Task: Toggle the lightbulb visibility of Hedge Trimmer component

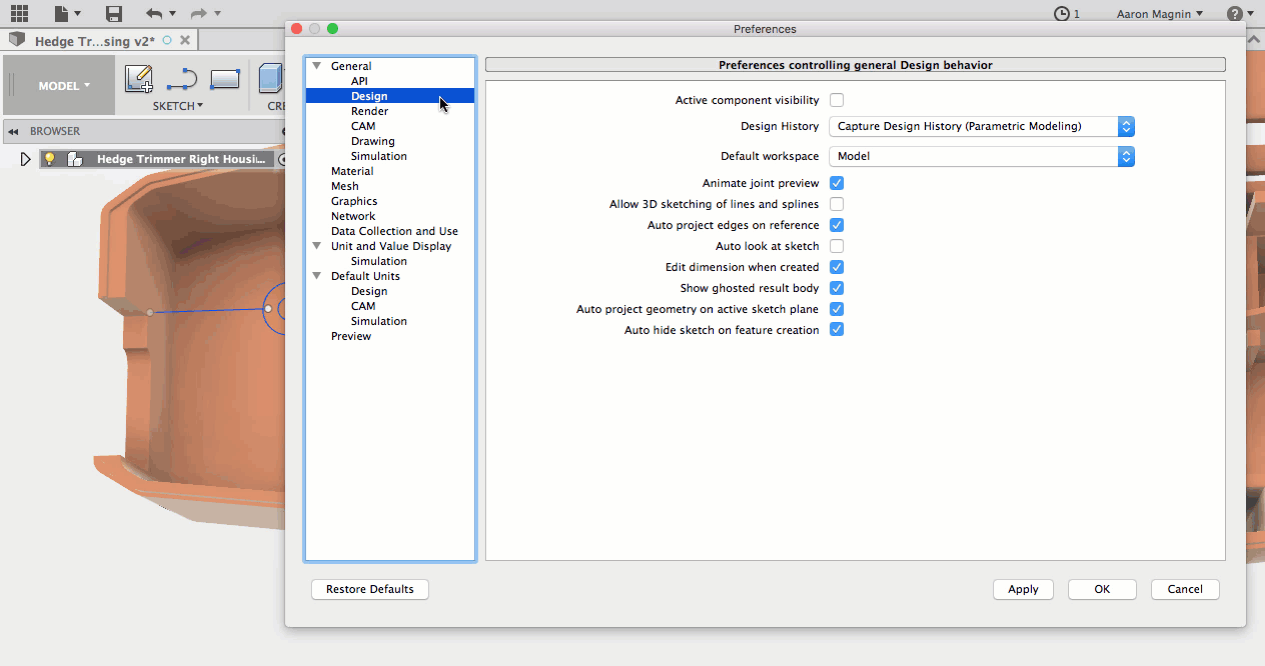Action: pyautogui.click(x=49, y=159)
